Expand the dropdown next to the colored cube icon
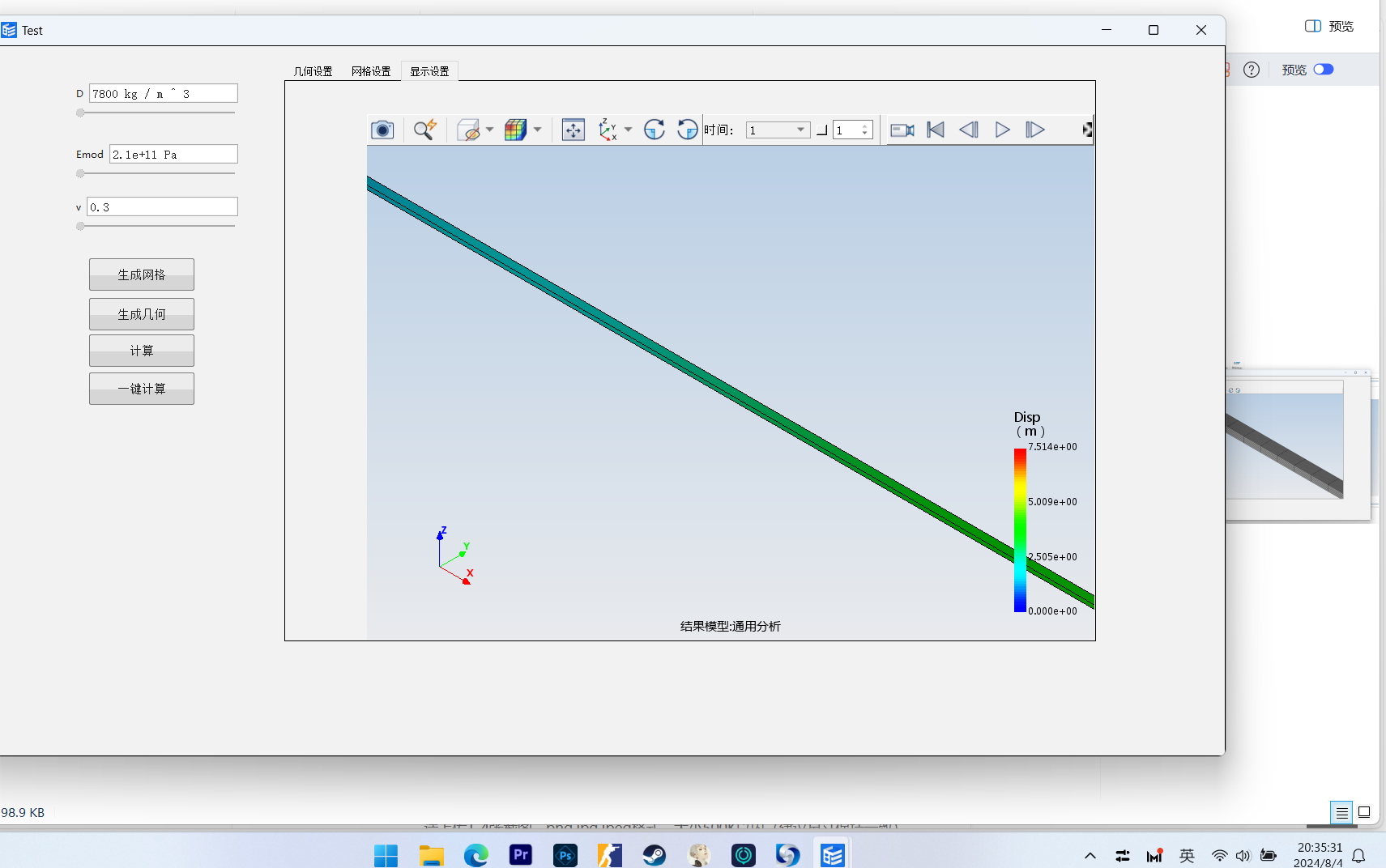The width and height of the screenshot is (1386, 868). tap(537, 130)
